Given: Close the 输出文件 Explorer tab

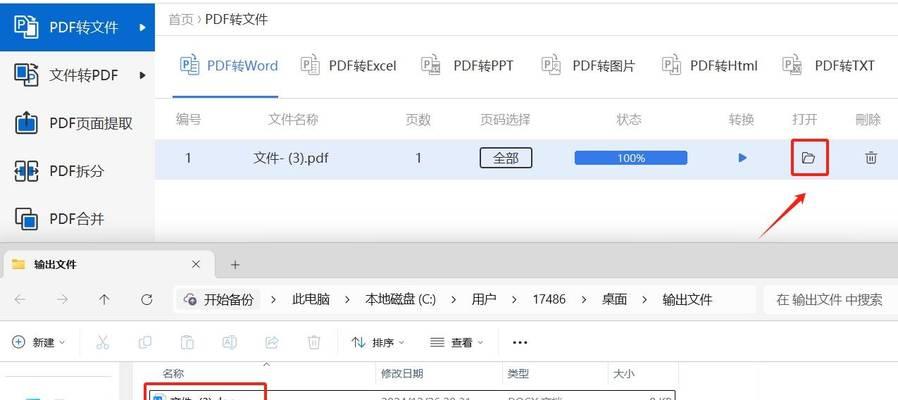Looking at the screenshot, I should tap(196, 264).
